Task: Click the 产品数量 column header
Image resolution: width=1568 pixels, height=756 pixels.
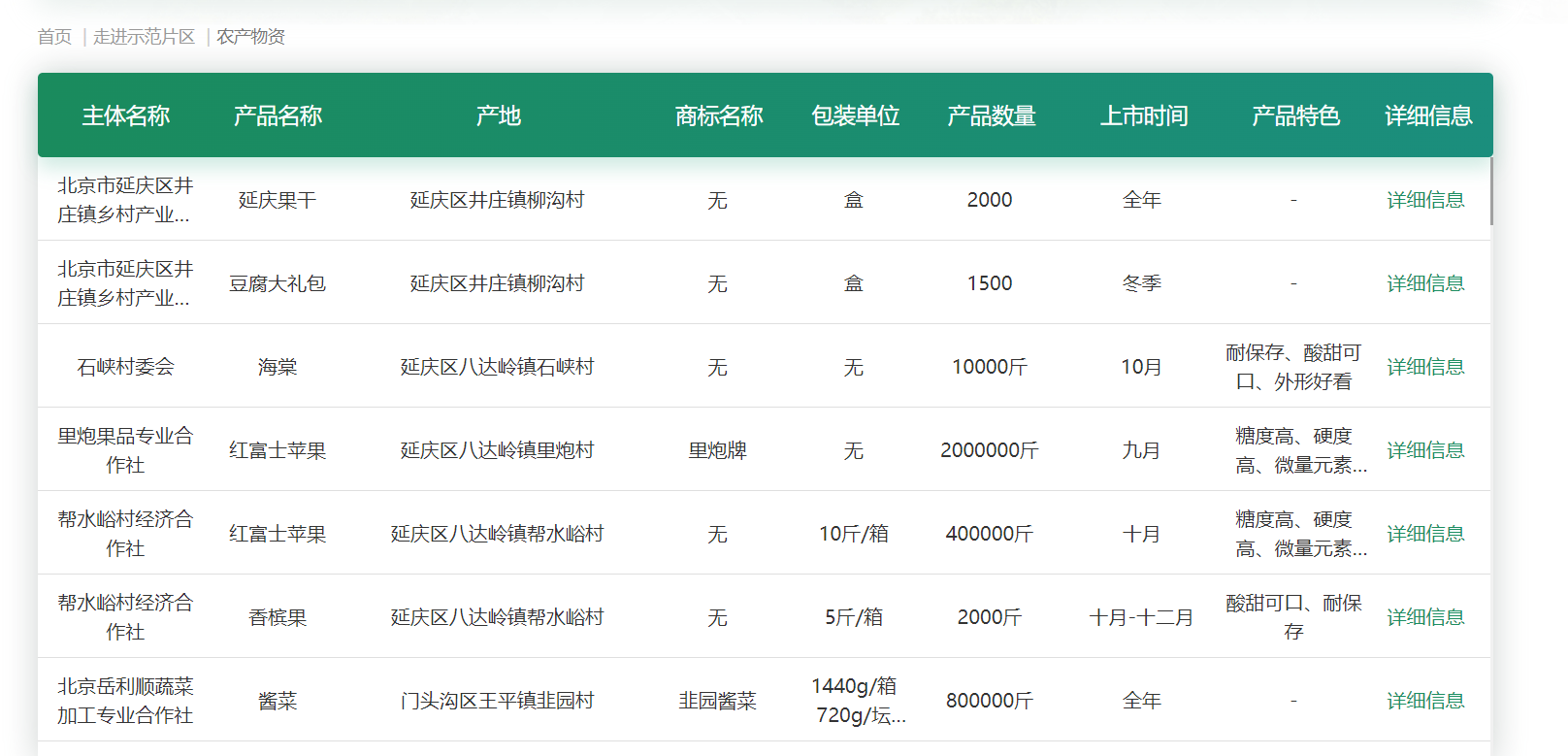Action: (x=991, y=116)
